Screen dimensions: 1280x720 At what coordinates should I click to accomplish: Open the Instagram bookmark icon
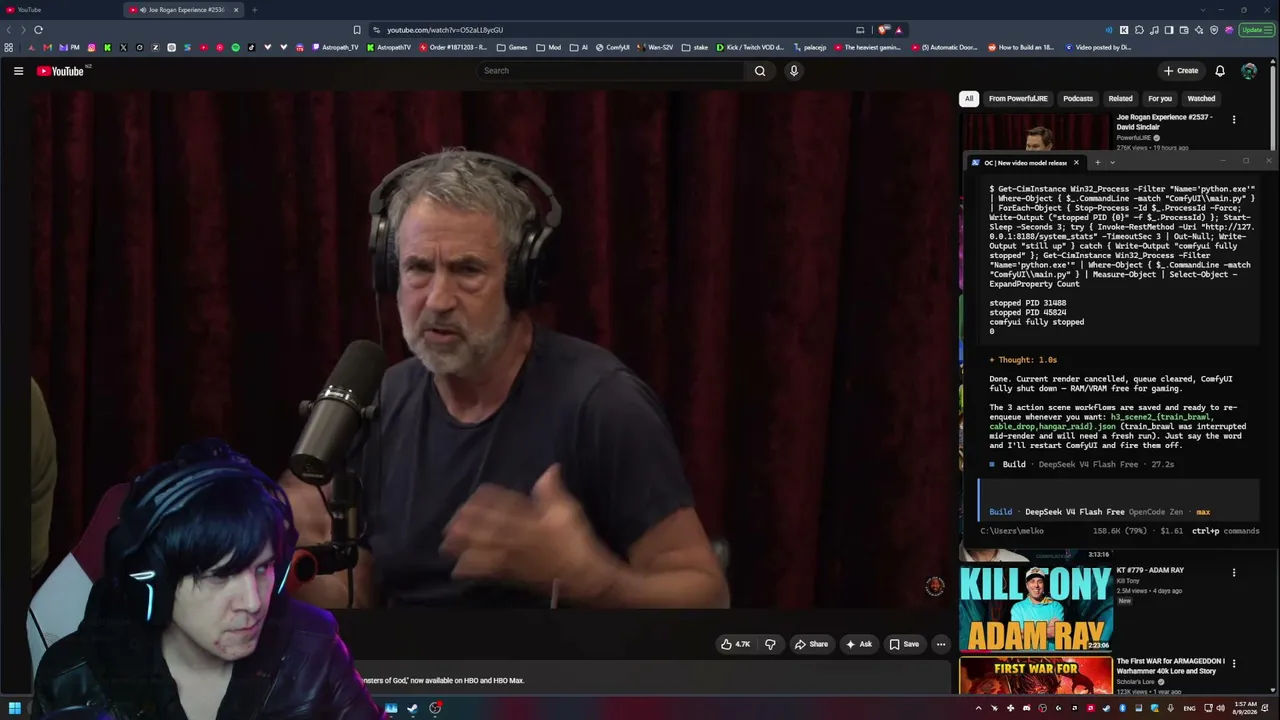[x=92, y=47]
